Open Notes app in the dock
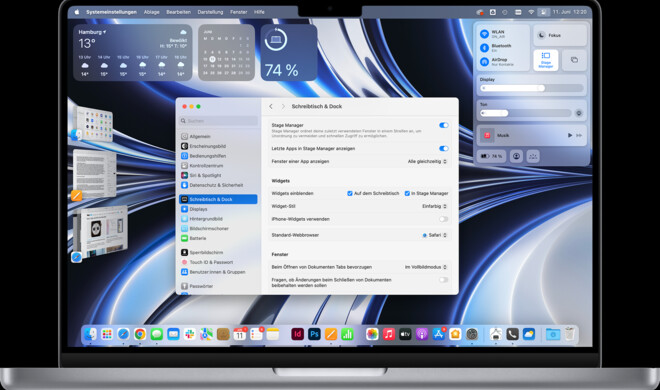Screen dimensions: 660x390 [x=273, y=334]
